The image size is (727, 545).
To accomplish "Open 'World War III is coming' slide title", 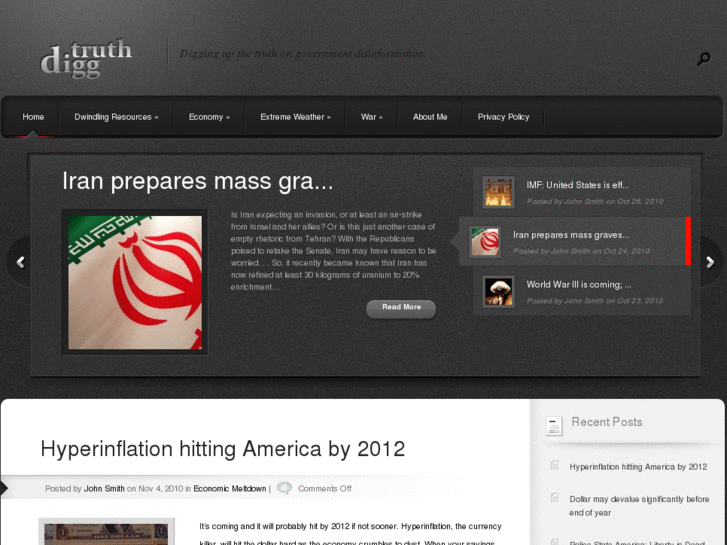I will pyautogui.click(x=579, y=284).
